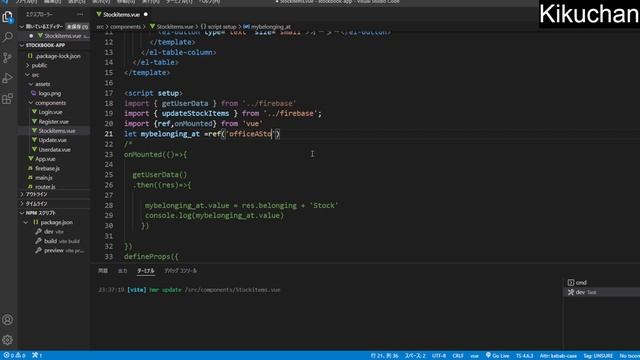Open the Explorer view in activity bar

pyautogui.click(x=7, y=17)
